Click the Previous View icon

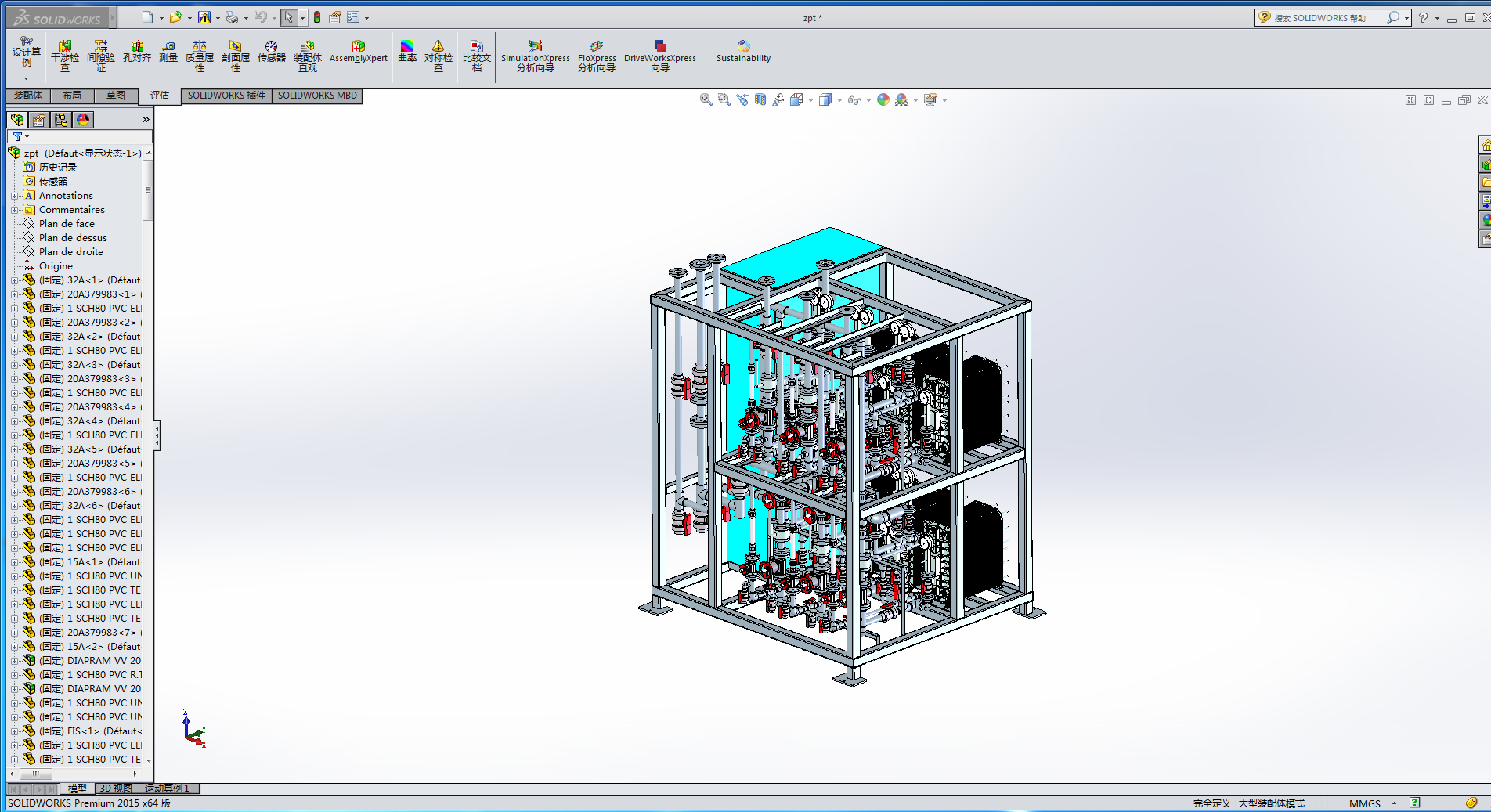coord(742,99)
